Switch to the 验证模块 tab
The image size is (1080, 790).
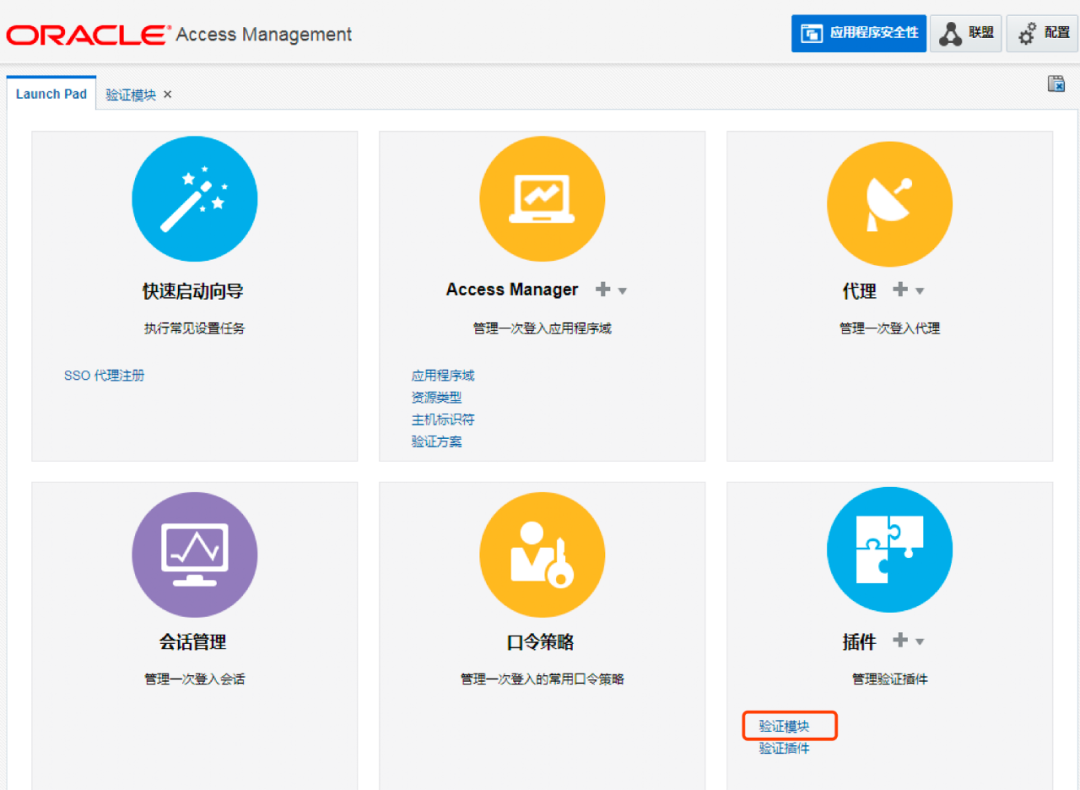[x=131, y=94]
